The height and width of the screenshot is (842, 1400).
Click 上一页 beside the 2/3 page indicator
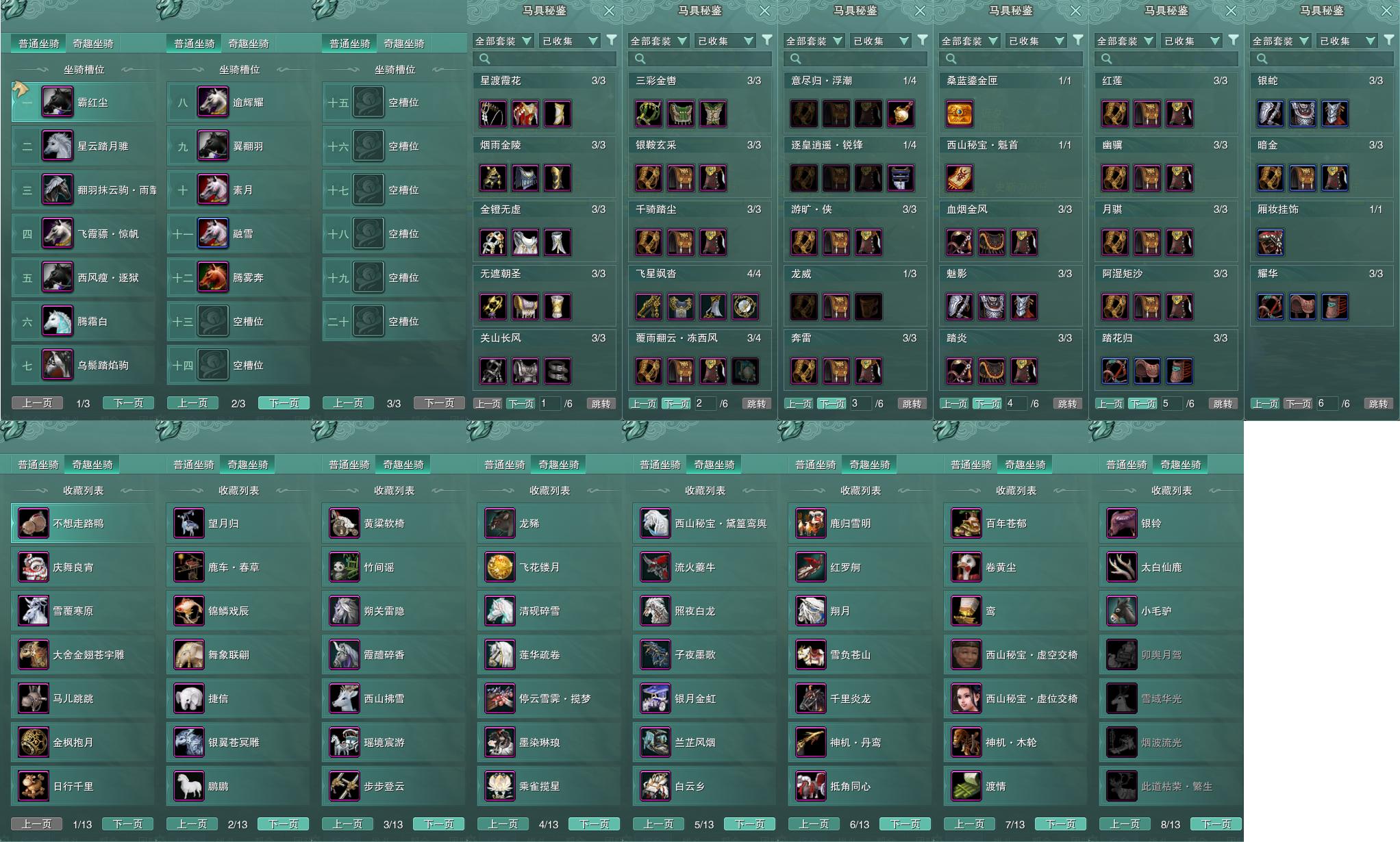(192, 403)
